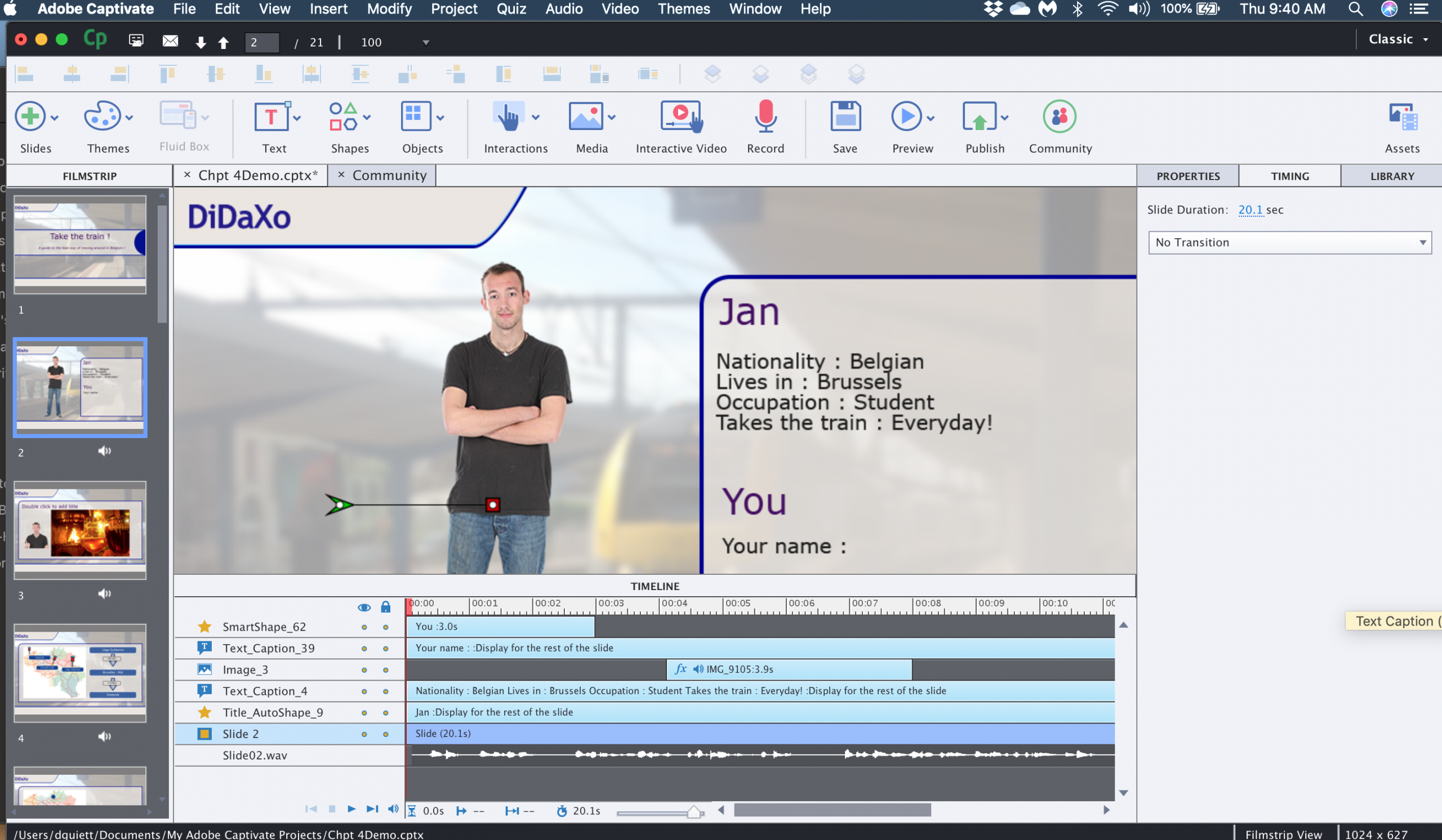Toggle visibility dot for SmartShape_62 layer

364,627
